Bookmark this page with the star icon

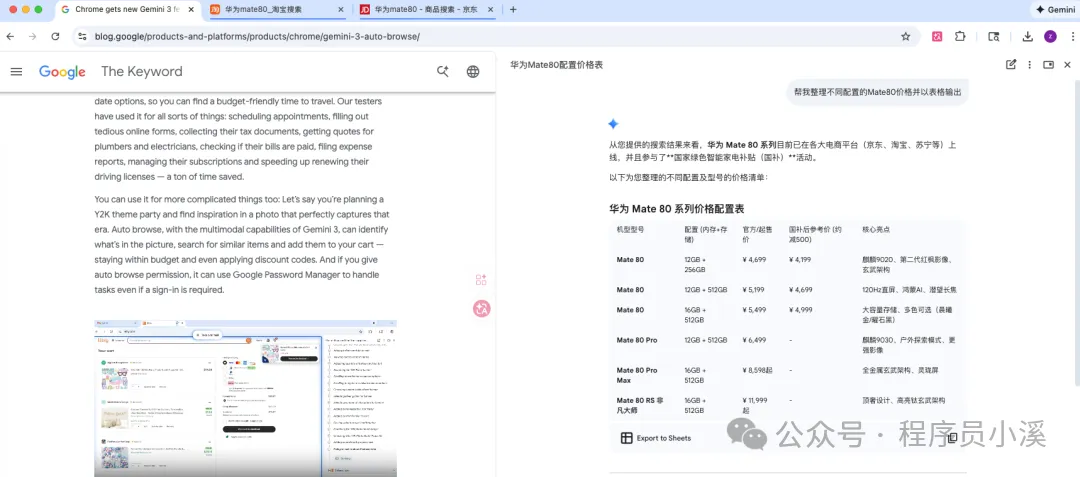click(906, 36)
